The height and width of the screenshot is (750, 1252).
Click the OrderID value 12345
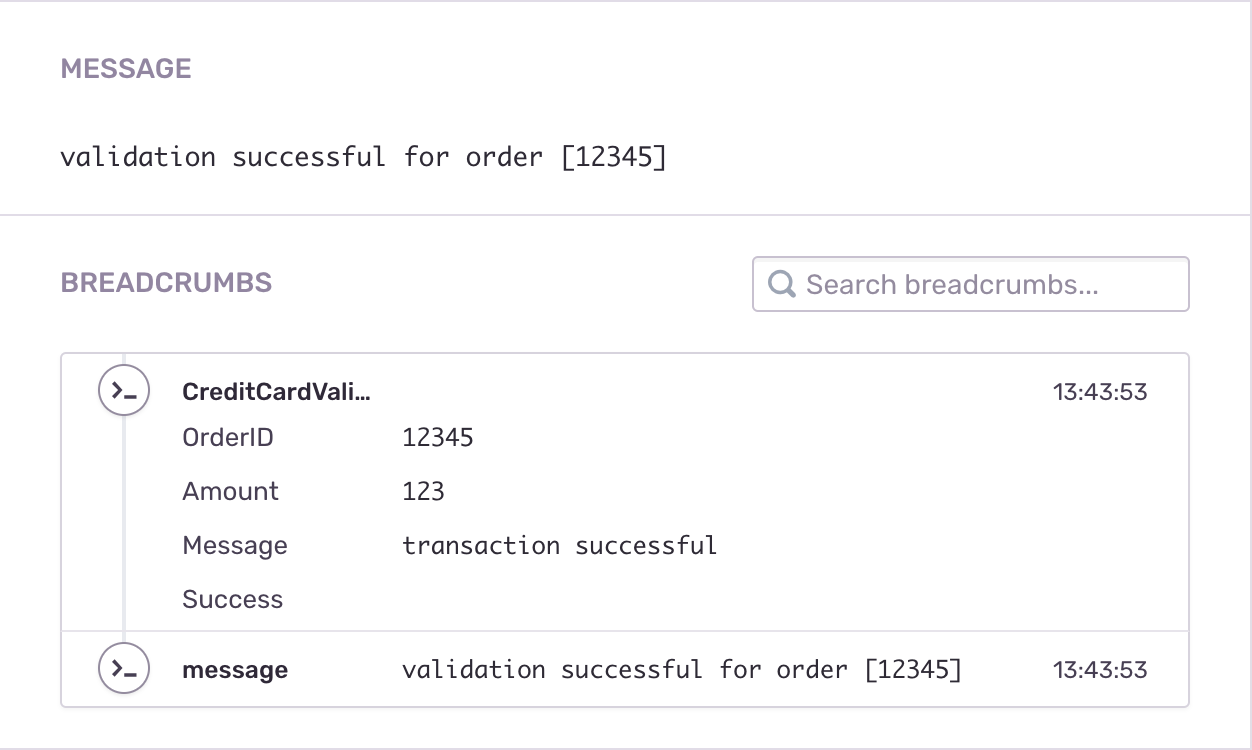(x=438, y=438)
